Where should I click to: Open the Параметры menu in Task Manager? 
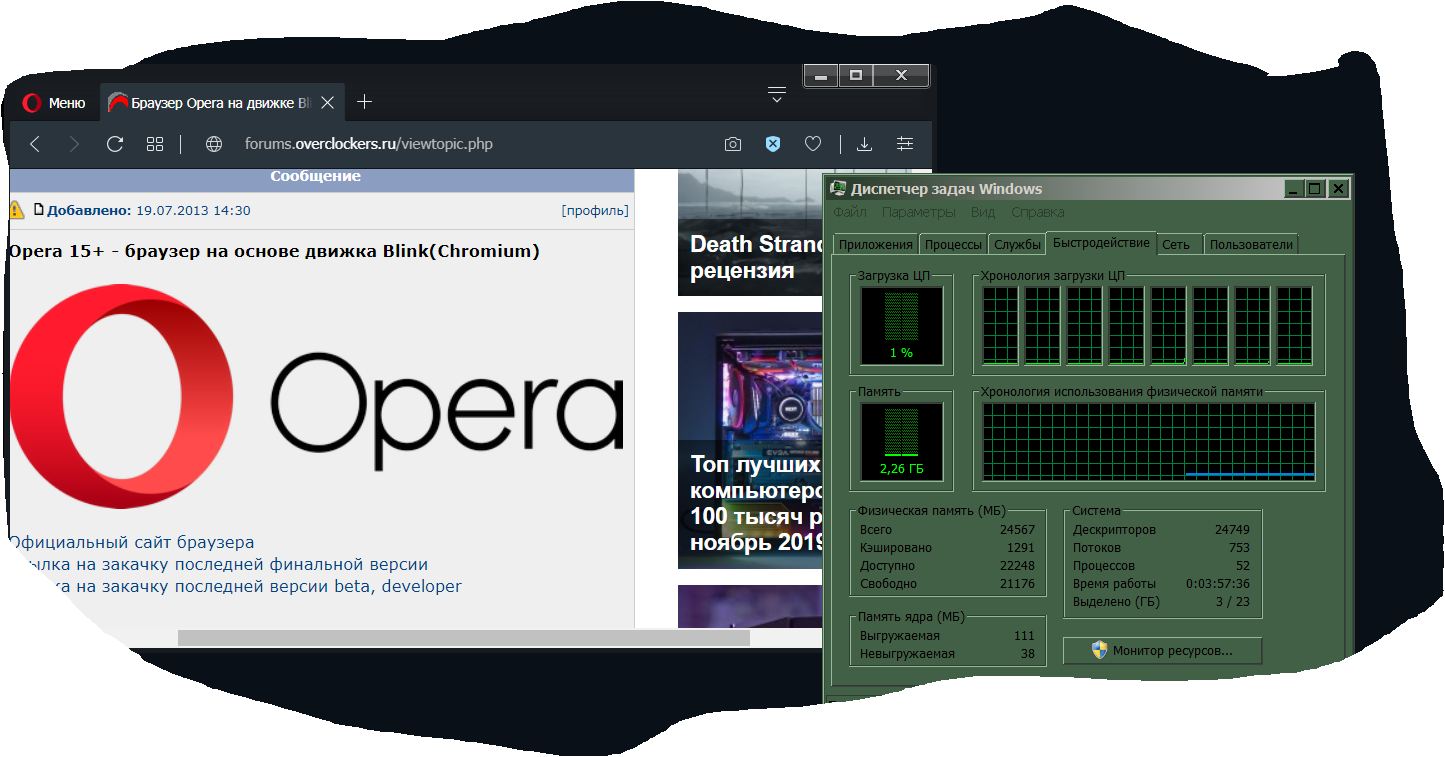tap(919, 212)
